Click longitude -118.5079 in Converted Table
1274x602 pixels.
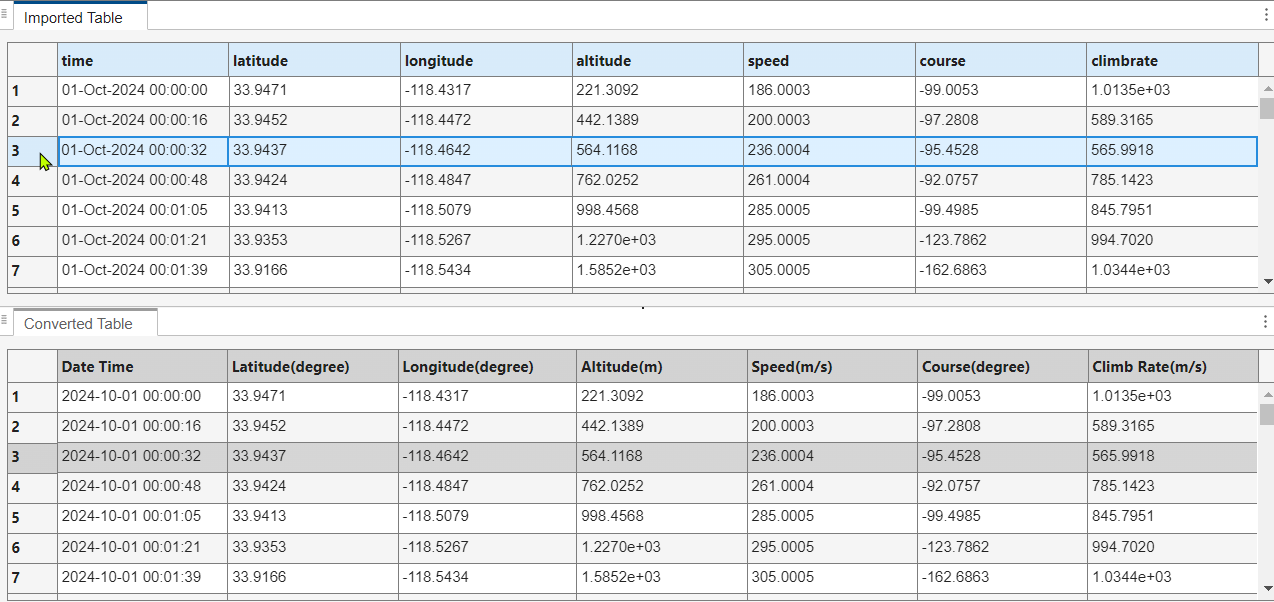tap(488, 518)
